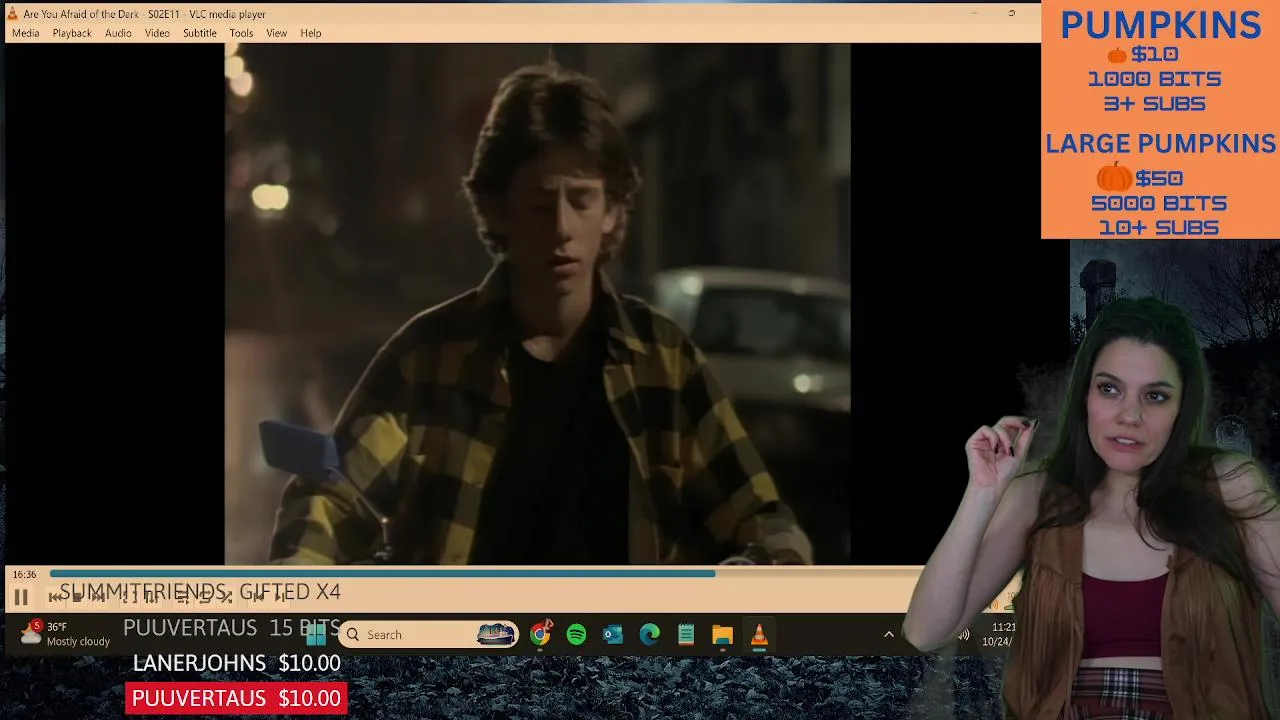
Task: Click the small pumpkin icon beside $10
Action: point(1117,55)
